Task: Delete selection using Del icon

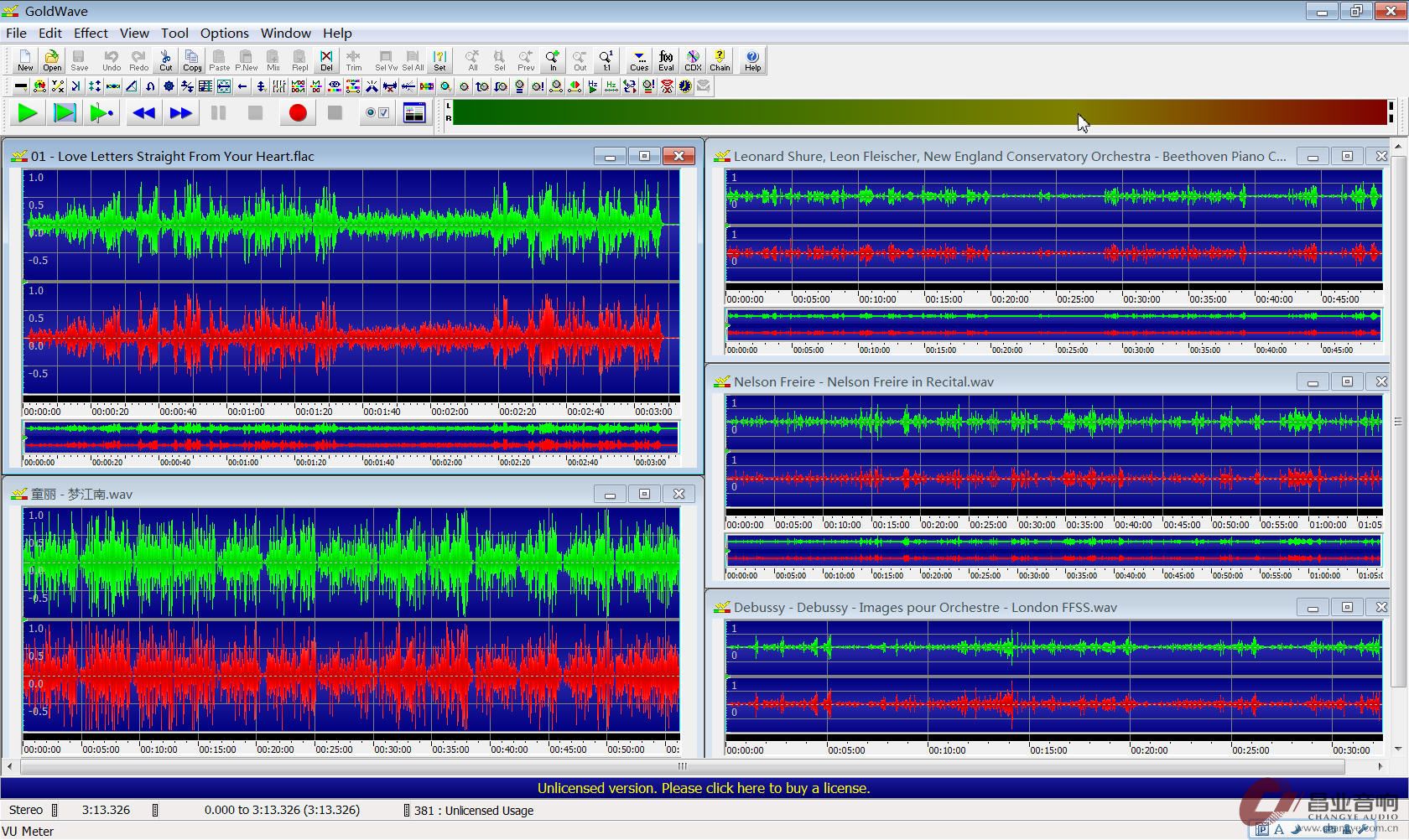Action: click(326, 60)
